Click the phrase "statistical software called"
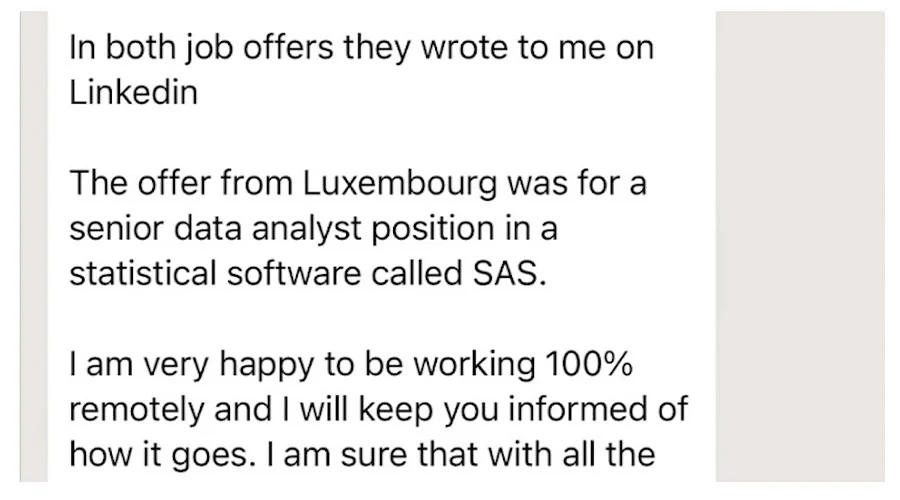The image size is (900, 500). [266, 273]
